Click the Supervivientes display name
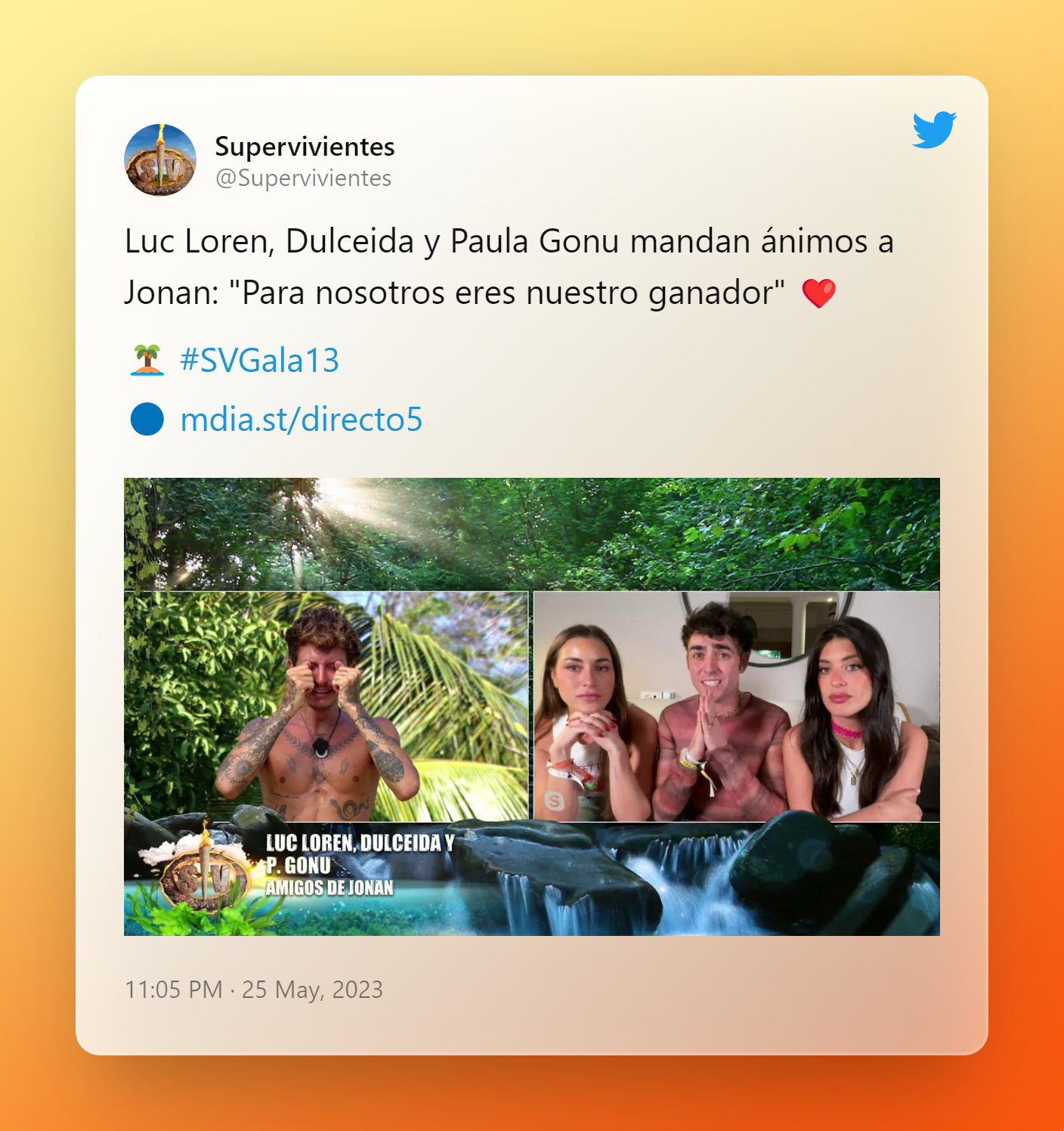 coord(305,146)
